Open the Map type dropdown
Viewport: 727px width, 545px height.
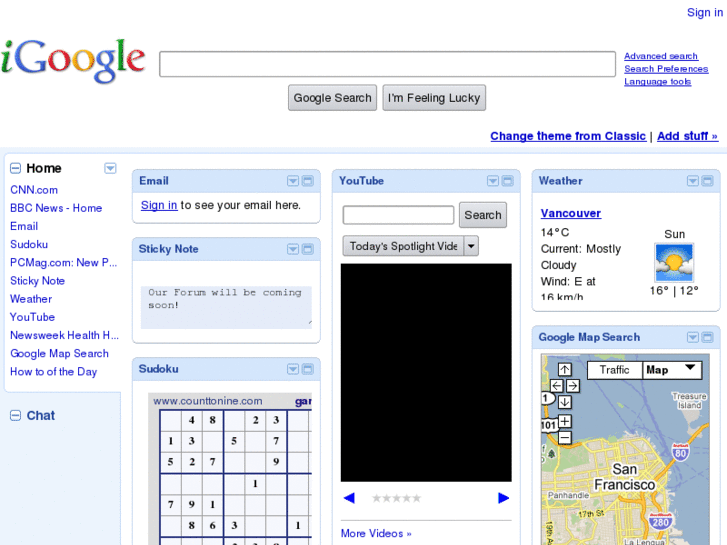pos(673,370)
